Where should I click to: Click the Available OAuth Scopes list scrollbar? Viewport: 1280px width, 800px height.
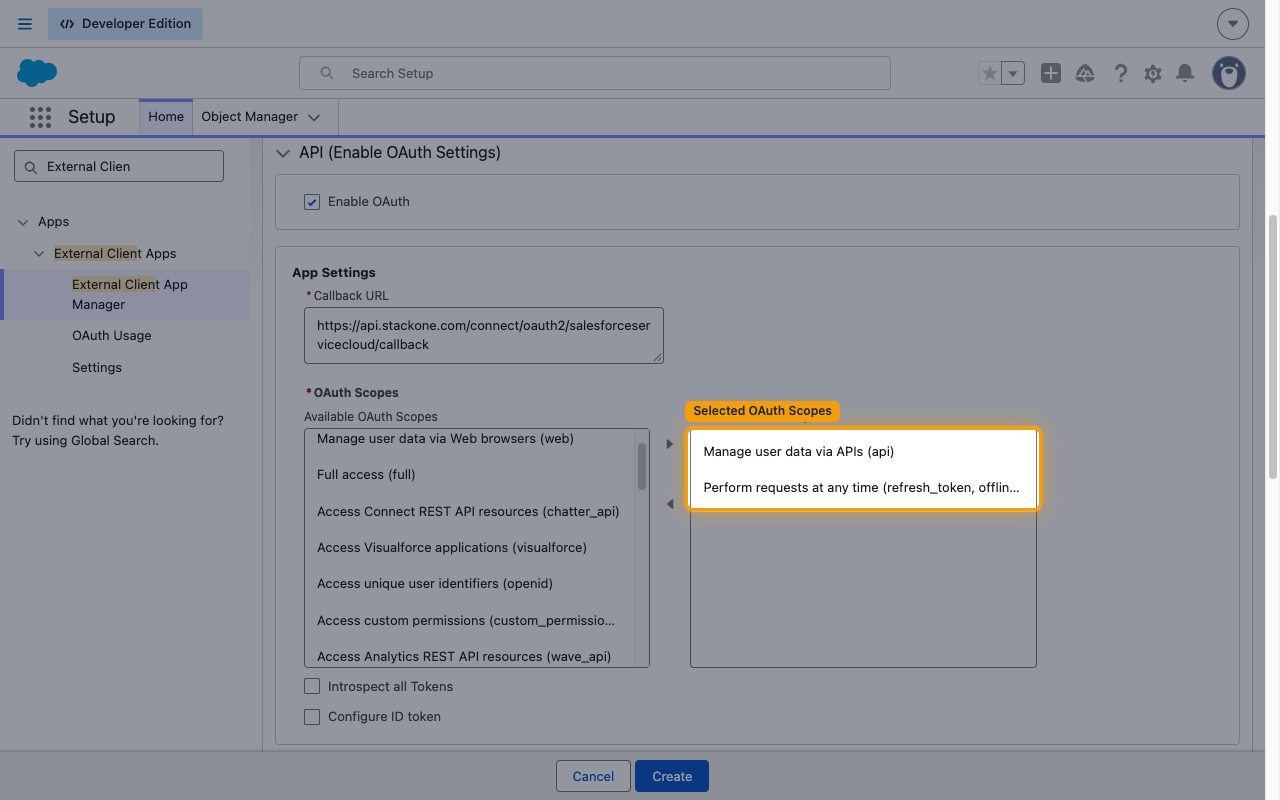point(642,466)
